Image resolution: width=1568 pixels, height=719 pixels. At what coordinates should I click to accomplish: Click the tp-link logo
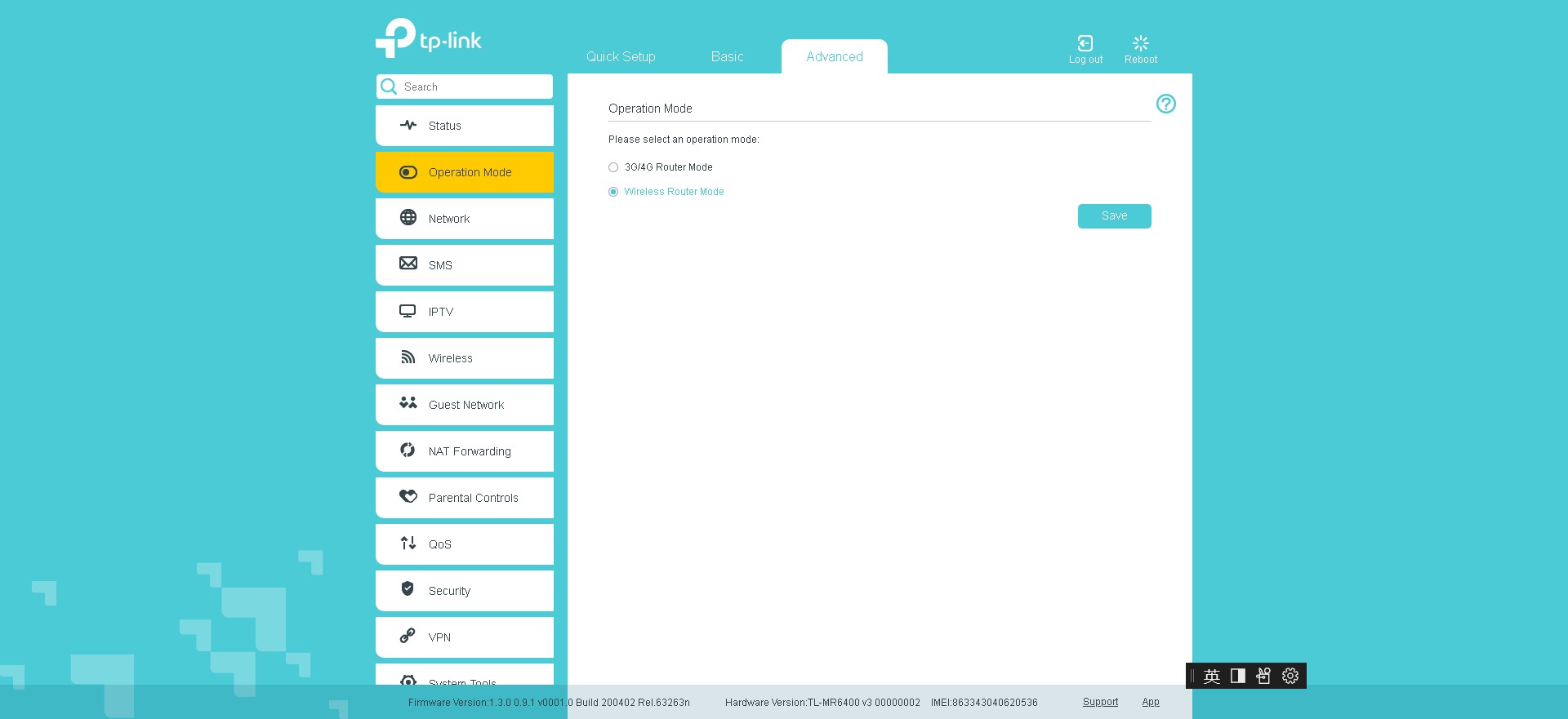[429, 38]
